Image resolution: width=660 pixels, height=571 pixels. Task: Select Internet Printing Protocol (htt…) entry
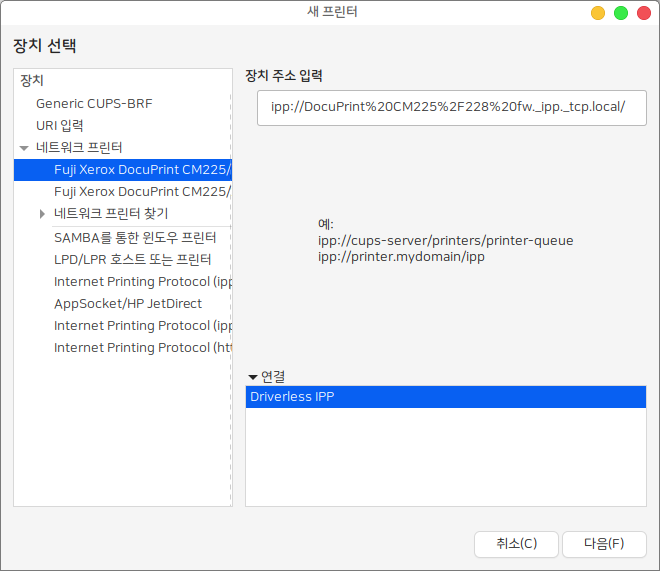142,347
